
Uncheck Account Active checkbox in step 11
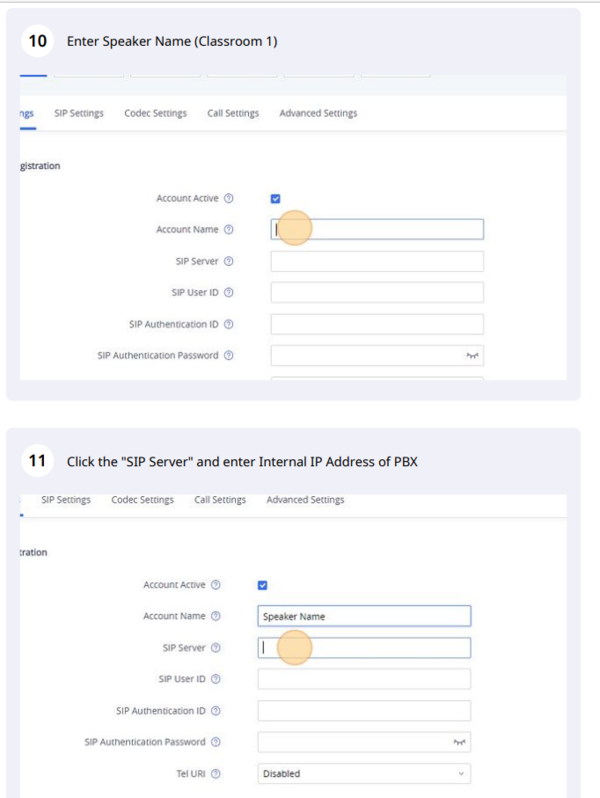click(x=263, y=585)
